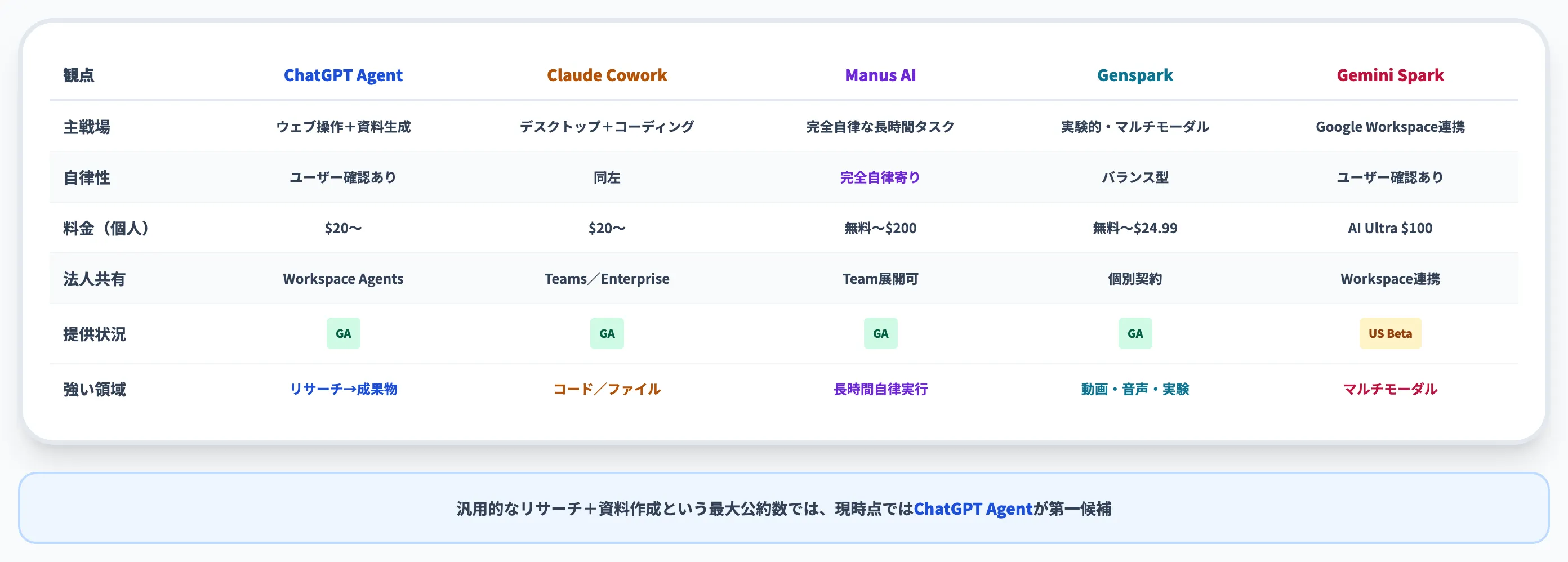Click the 料金(個人) row label
This screenshot has width=1568, height=562.
106,228
